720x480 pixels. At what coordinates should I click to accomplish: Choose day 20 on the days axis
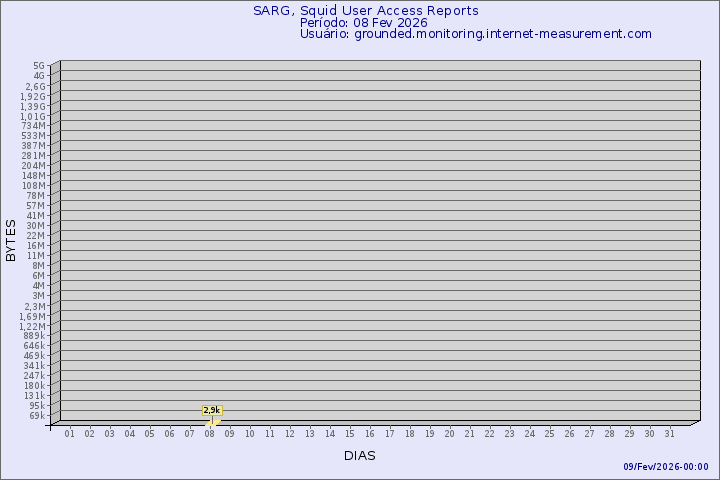(449, 433)
